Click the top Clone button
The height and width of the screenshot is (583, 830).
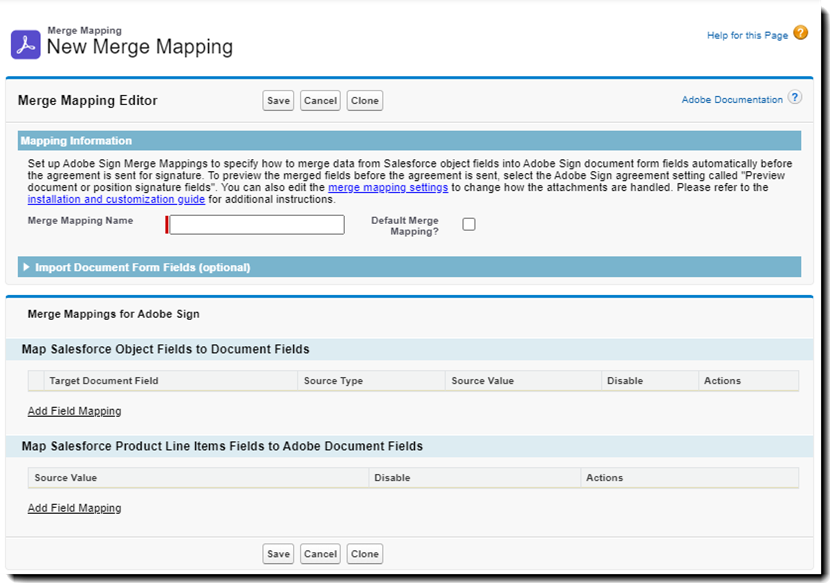[365, 100]
